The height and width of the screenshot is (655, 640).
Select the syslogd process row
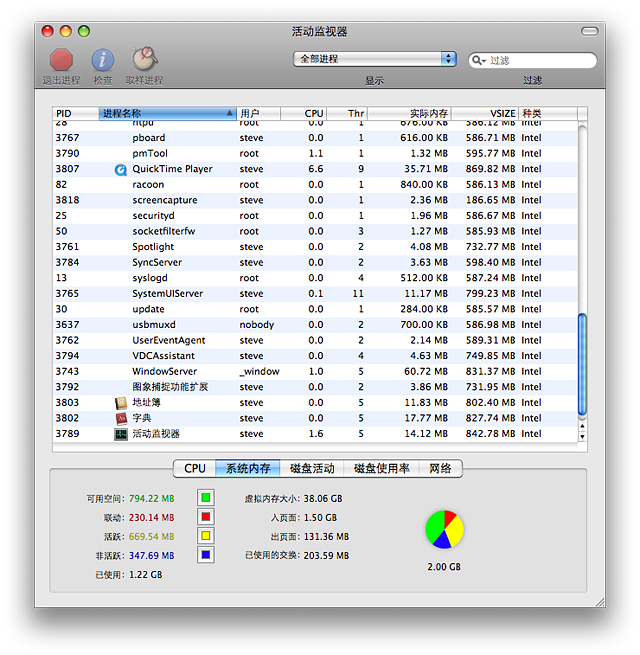315,278
